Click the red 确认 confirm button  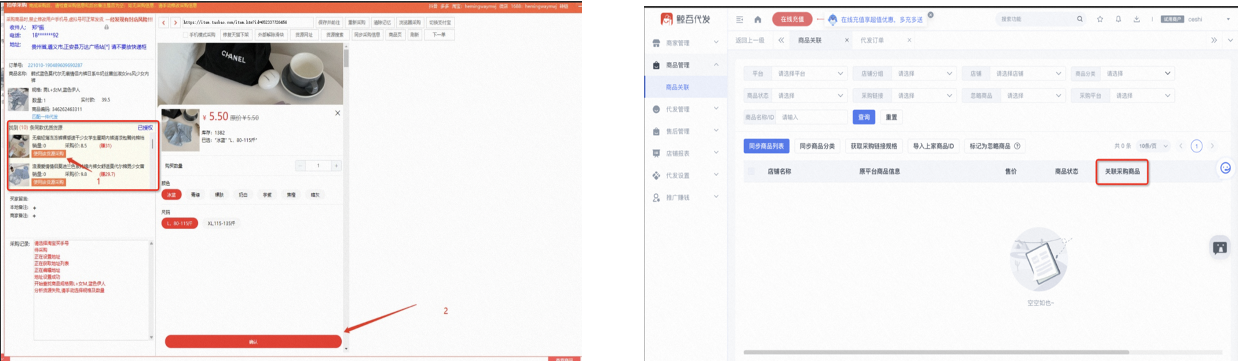[254, 341]
